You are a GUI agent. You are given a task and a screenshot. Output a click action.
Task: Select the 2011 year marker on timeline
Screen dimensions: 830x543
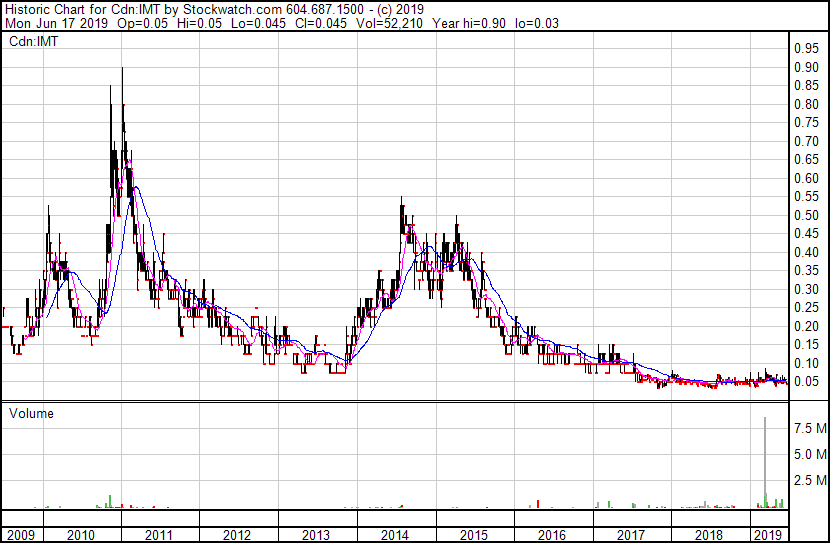point(158,535)
